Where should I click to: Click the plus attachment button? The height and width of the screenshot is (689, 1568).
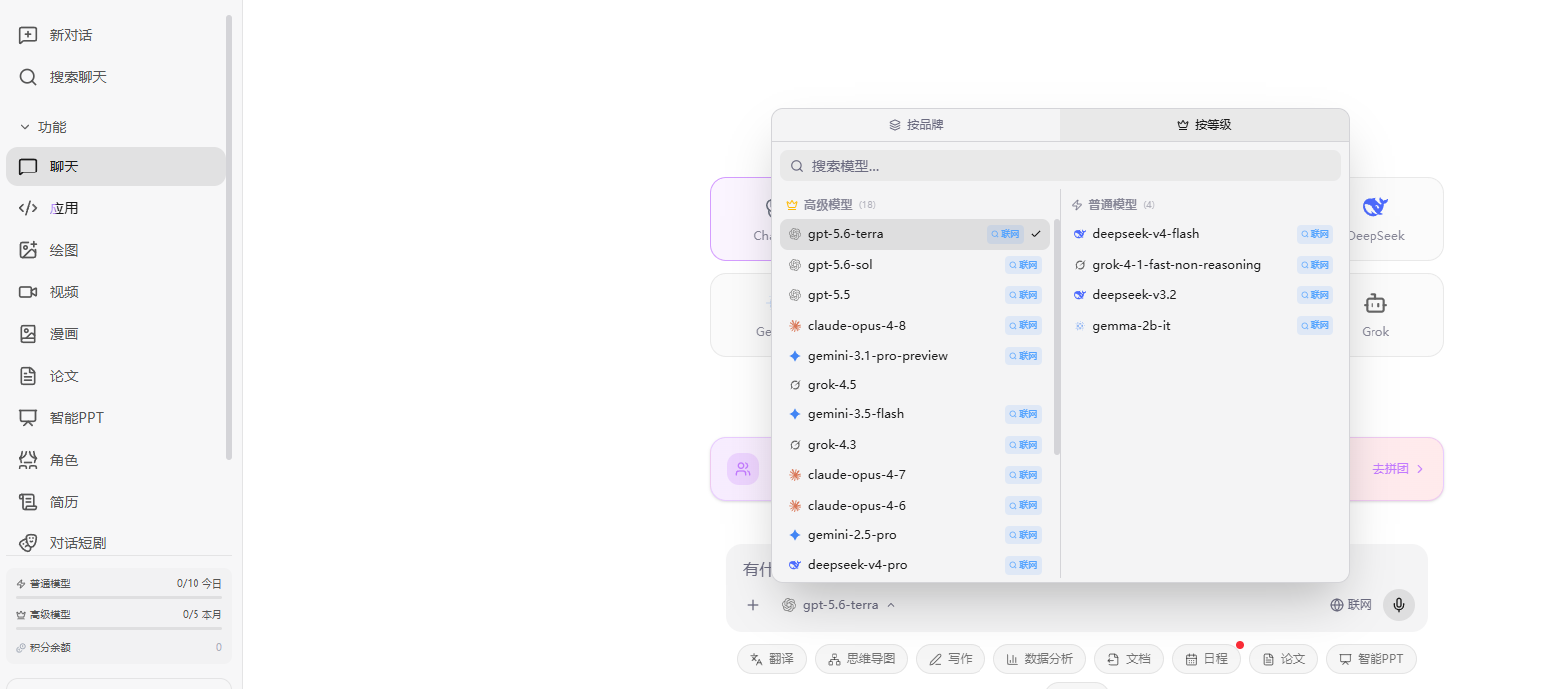(753, 605)
